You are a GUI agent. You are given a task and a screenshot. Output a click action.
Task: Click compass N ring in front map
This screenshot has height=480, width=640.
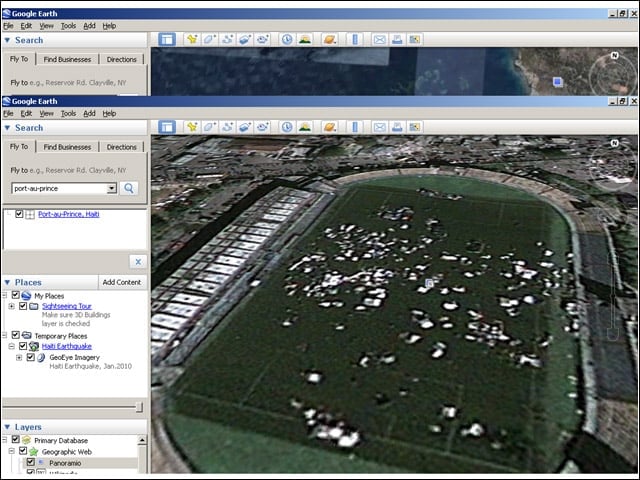(x=614, y=143)
